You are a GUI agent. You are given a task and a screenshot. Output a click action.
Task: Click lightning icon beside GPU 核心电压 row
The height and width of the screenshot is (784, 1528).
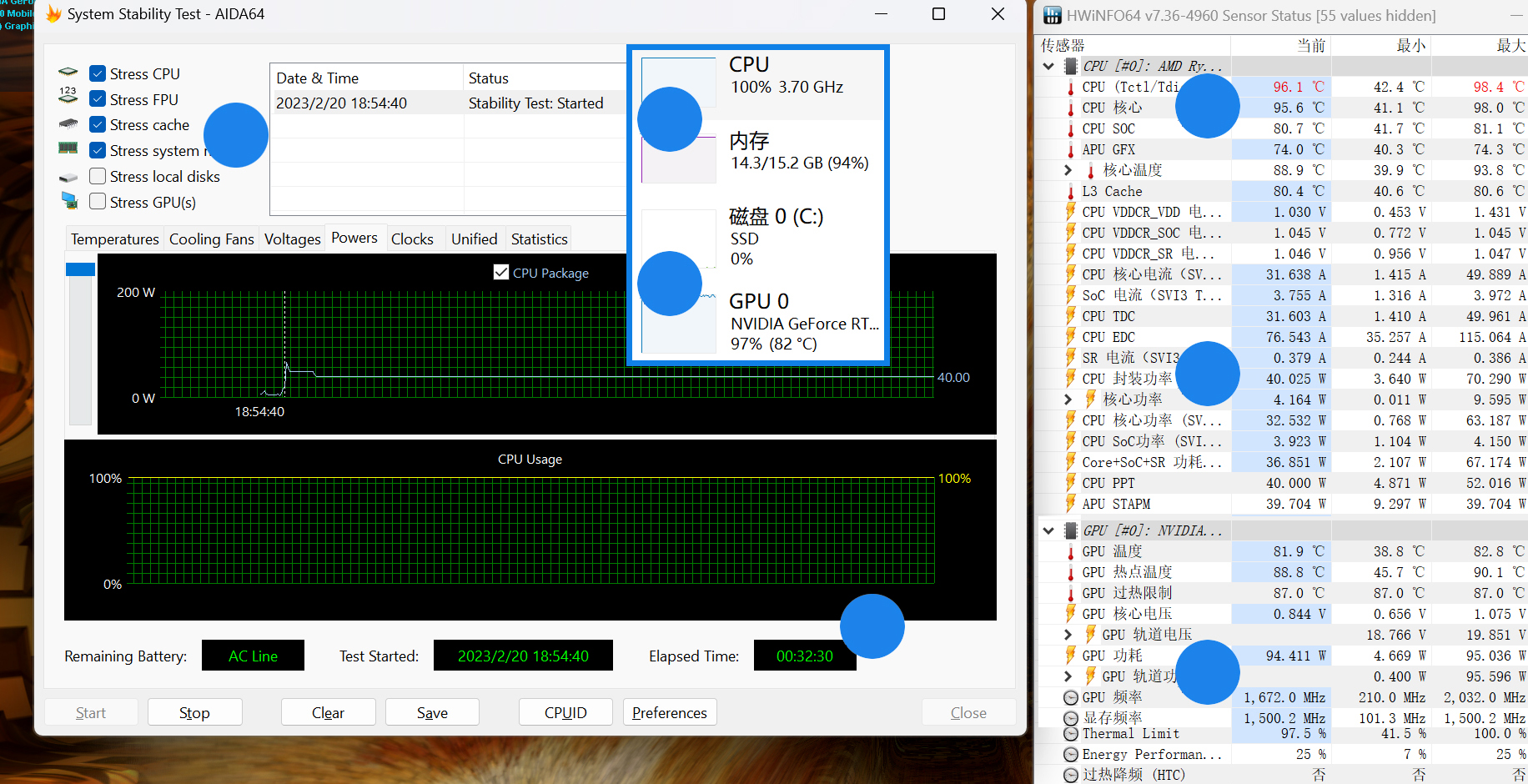pos(1071,614)
